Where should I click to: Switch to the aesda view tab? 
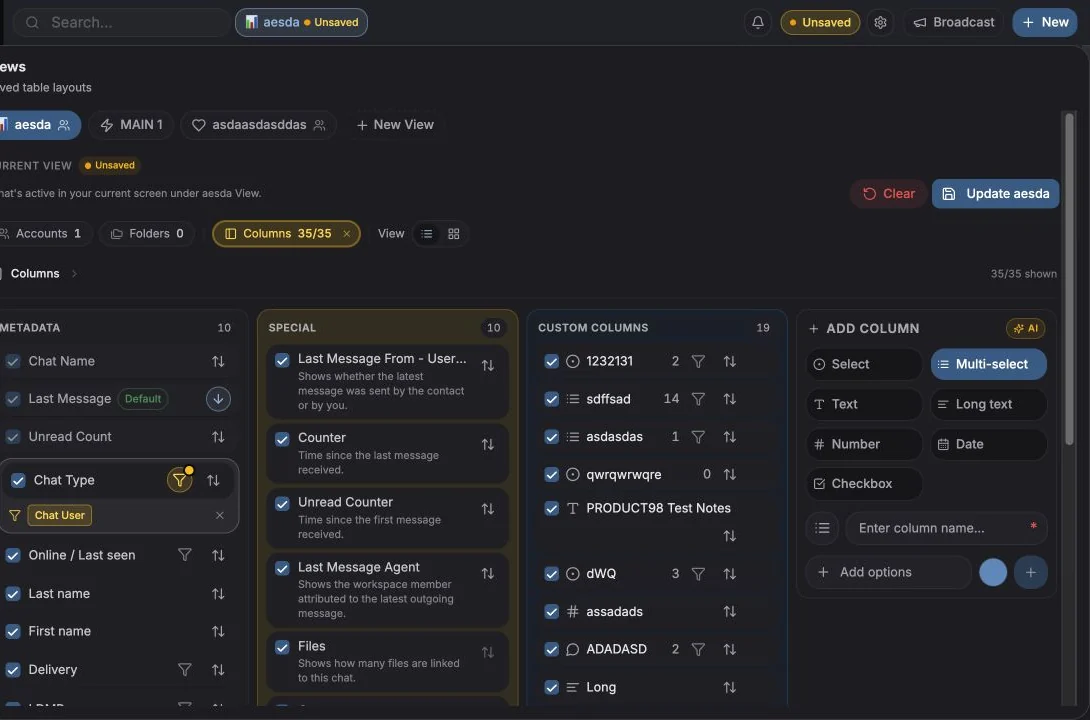tap(39, 125)
